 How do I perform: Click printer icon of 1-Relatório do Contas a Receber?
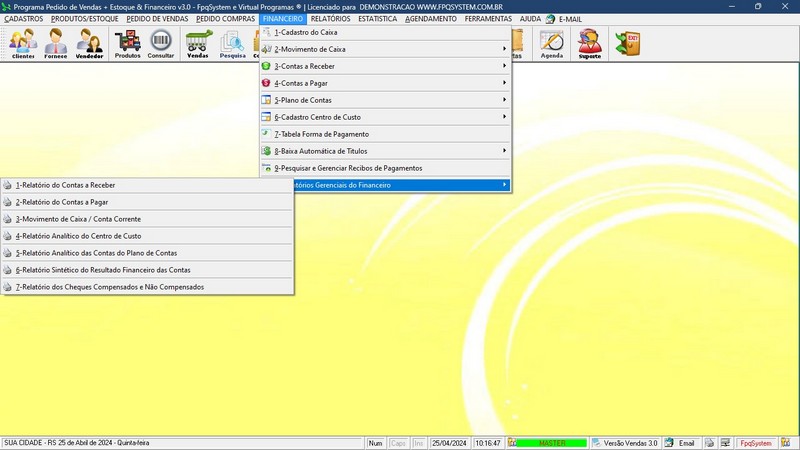pyautogui.click(x=7, y=185)
